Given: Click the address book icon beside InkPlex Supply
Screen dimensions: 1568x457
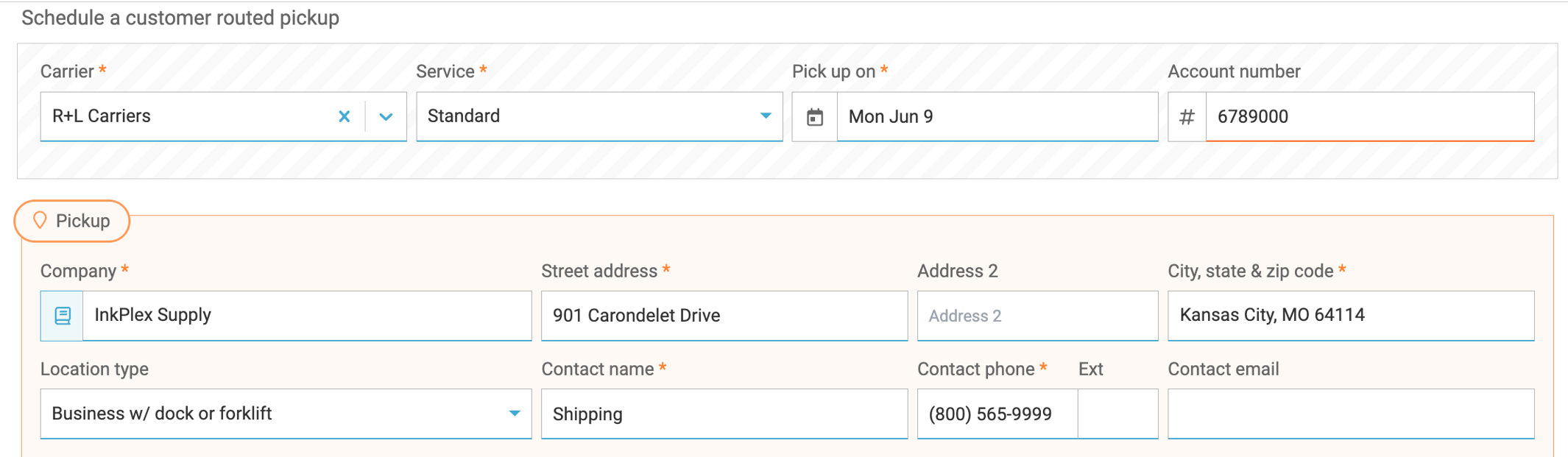Looking at the screenshot, I should (62, 315).
